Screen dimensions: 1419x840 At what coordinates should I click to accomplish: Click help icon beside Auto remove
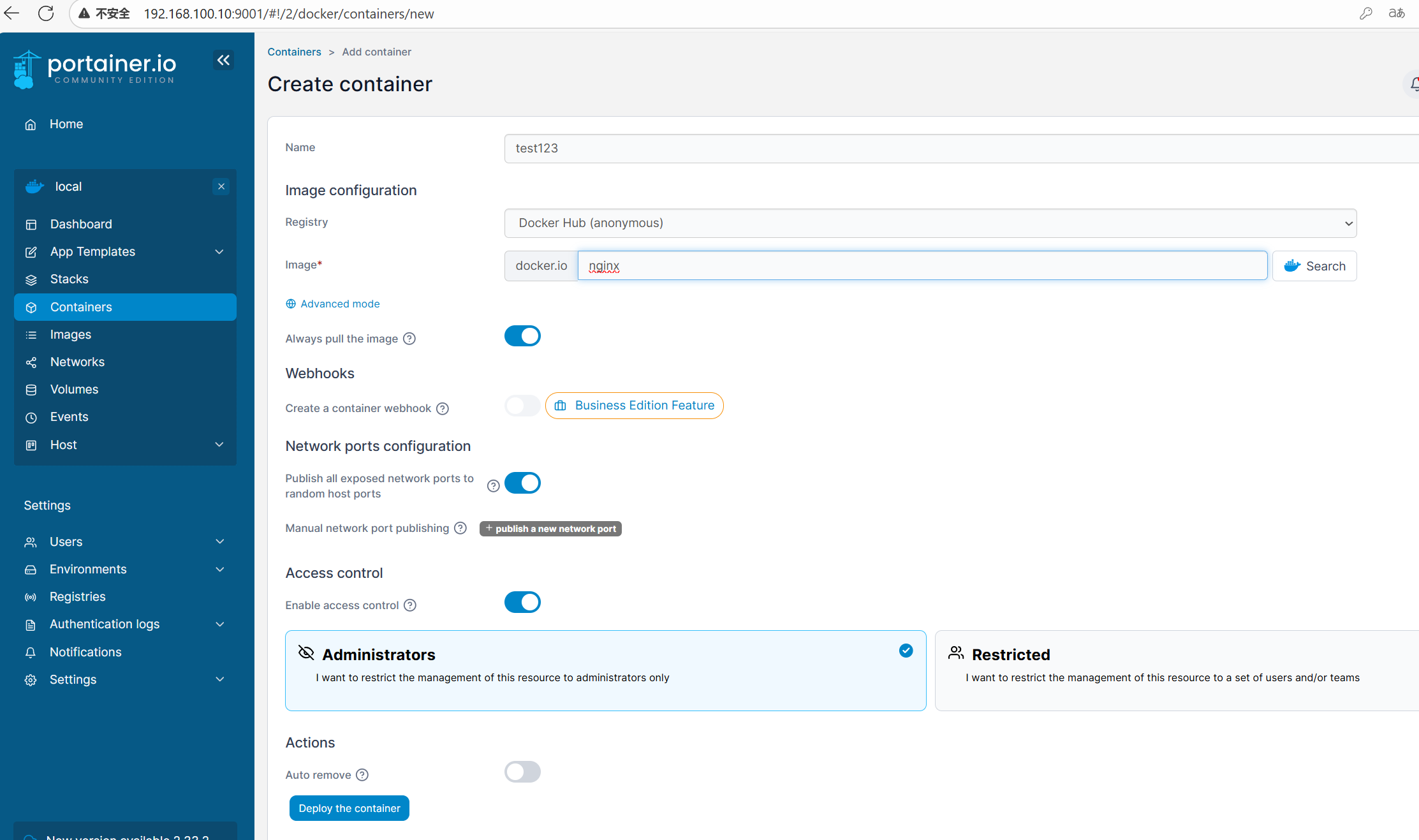click(x=362, y=775)
